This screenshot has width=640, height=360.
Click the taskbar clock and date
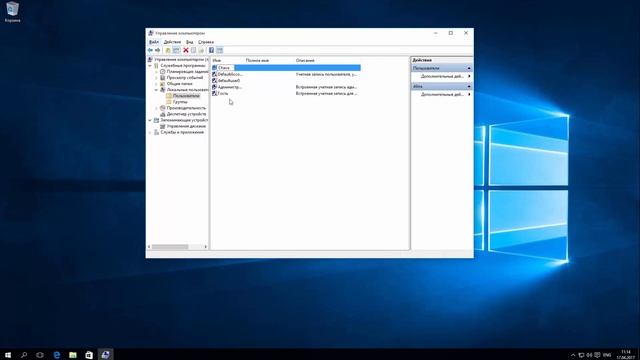coord(625,355)
